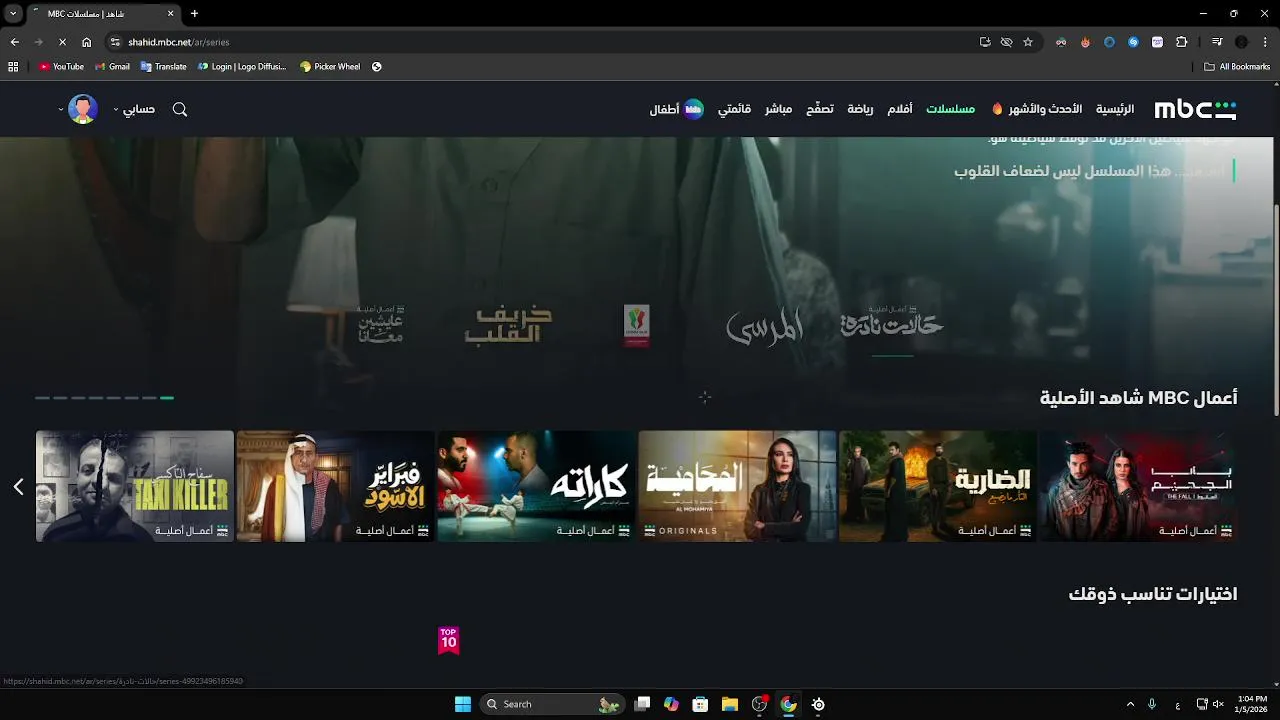Open Taxi Killer series card
The height and width of the screenshot is (720, 1280).
[x=135, y=486]
